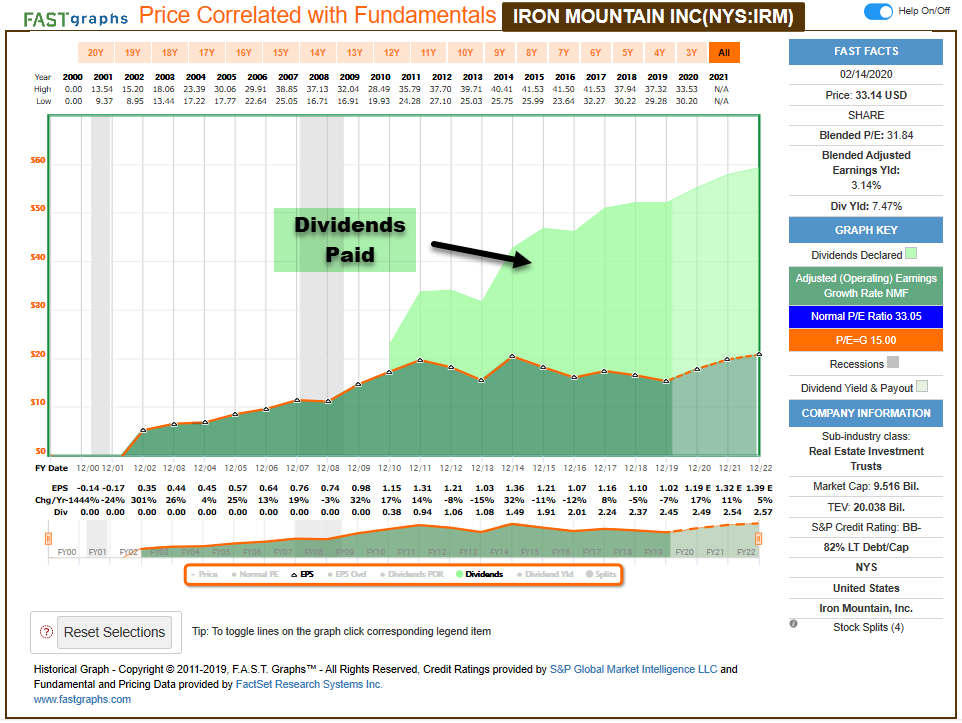
Task: Click the left range slider handle
Action: point(48,539)
